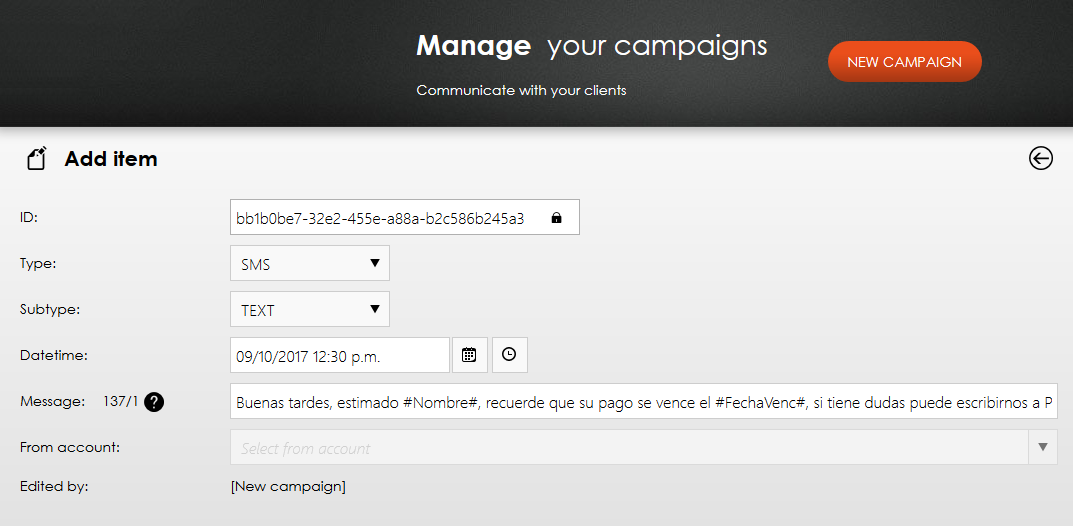Open the Type dropdown showing SMS
Image resolution: width=1073 pixels, height=526 pixels.
[x=310, y=263]
